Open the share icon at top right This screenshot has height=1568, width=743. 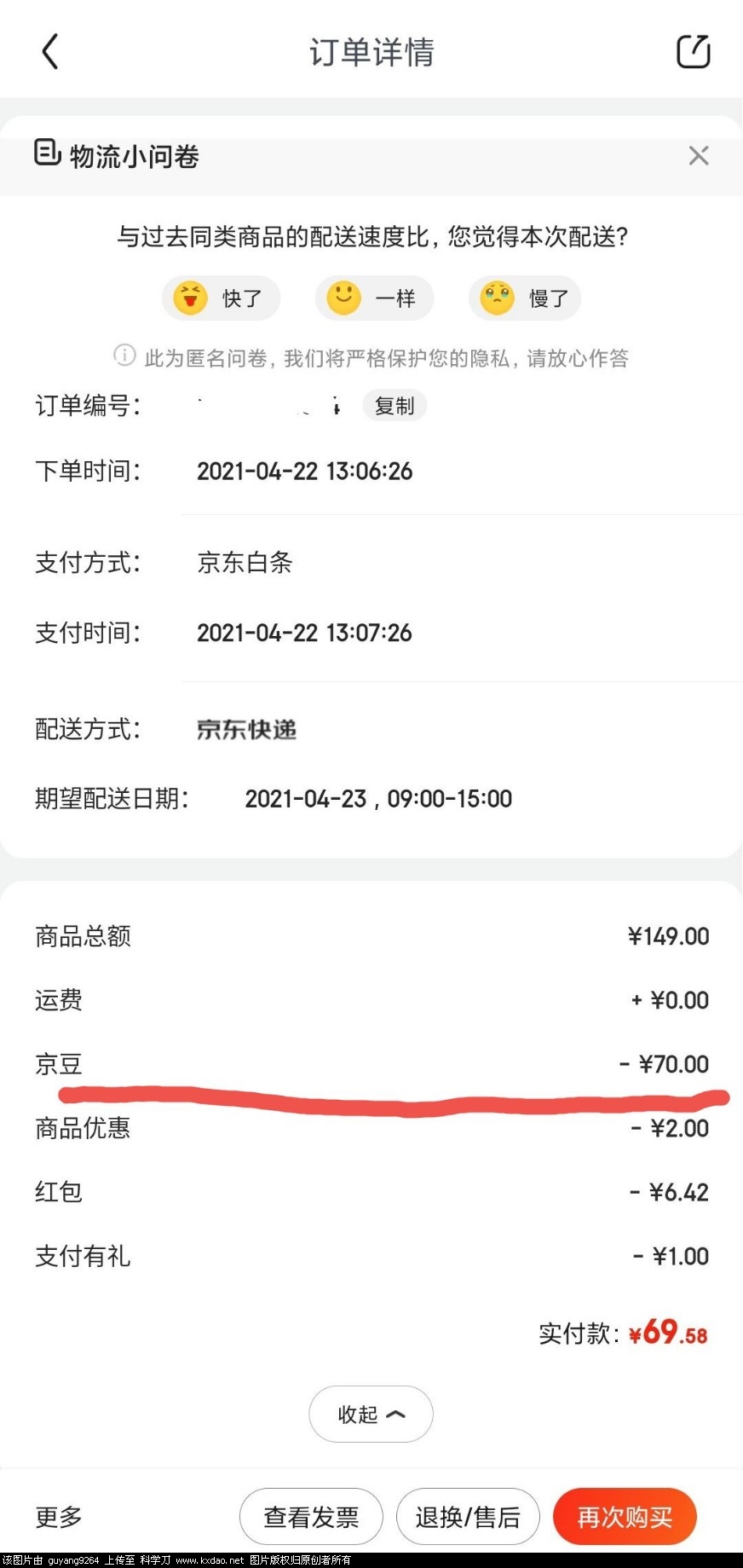tap(694, 51)
